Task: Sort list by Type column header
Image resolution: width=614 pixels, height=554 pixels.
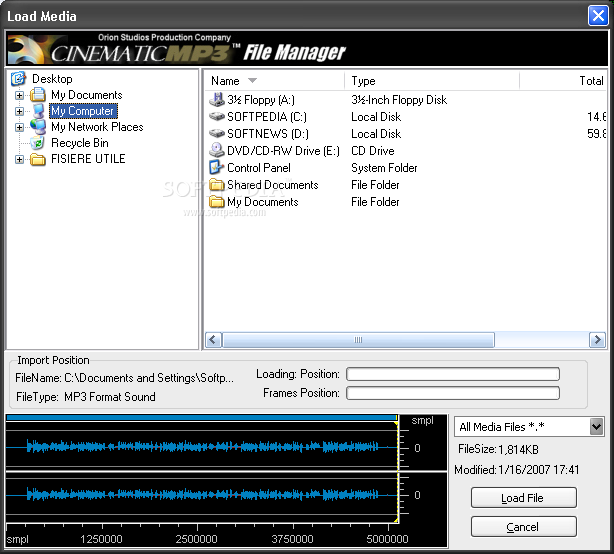Action: (432, 81)
